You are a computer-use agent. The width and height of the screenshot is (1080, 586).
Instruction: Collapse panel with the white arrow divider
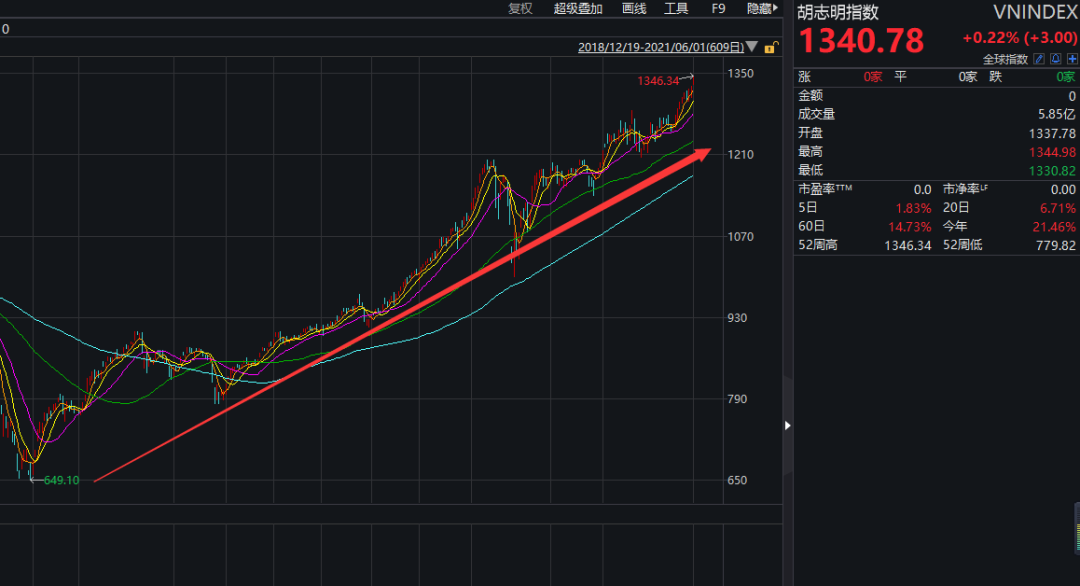[x=787, y=426]
